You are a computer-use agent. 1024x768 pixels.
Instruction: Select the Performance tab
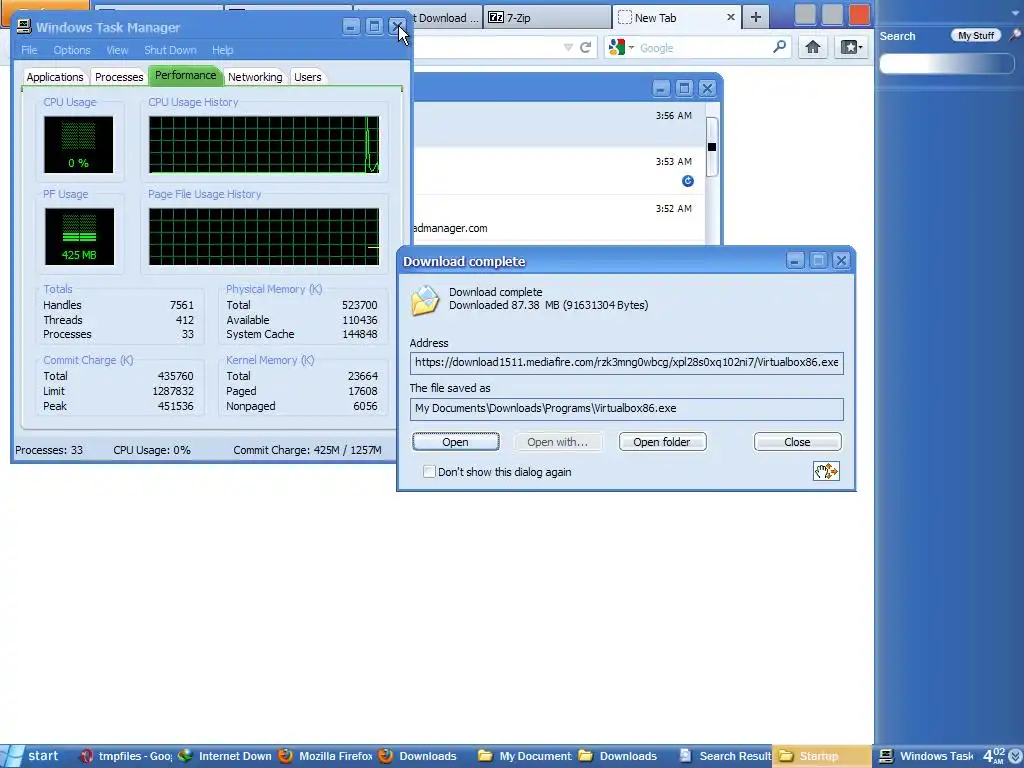coord(185,75)
